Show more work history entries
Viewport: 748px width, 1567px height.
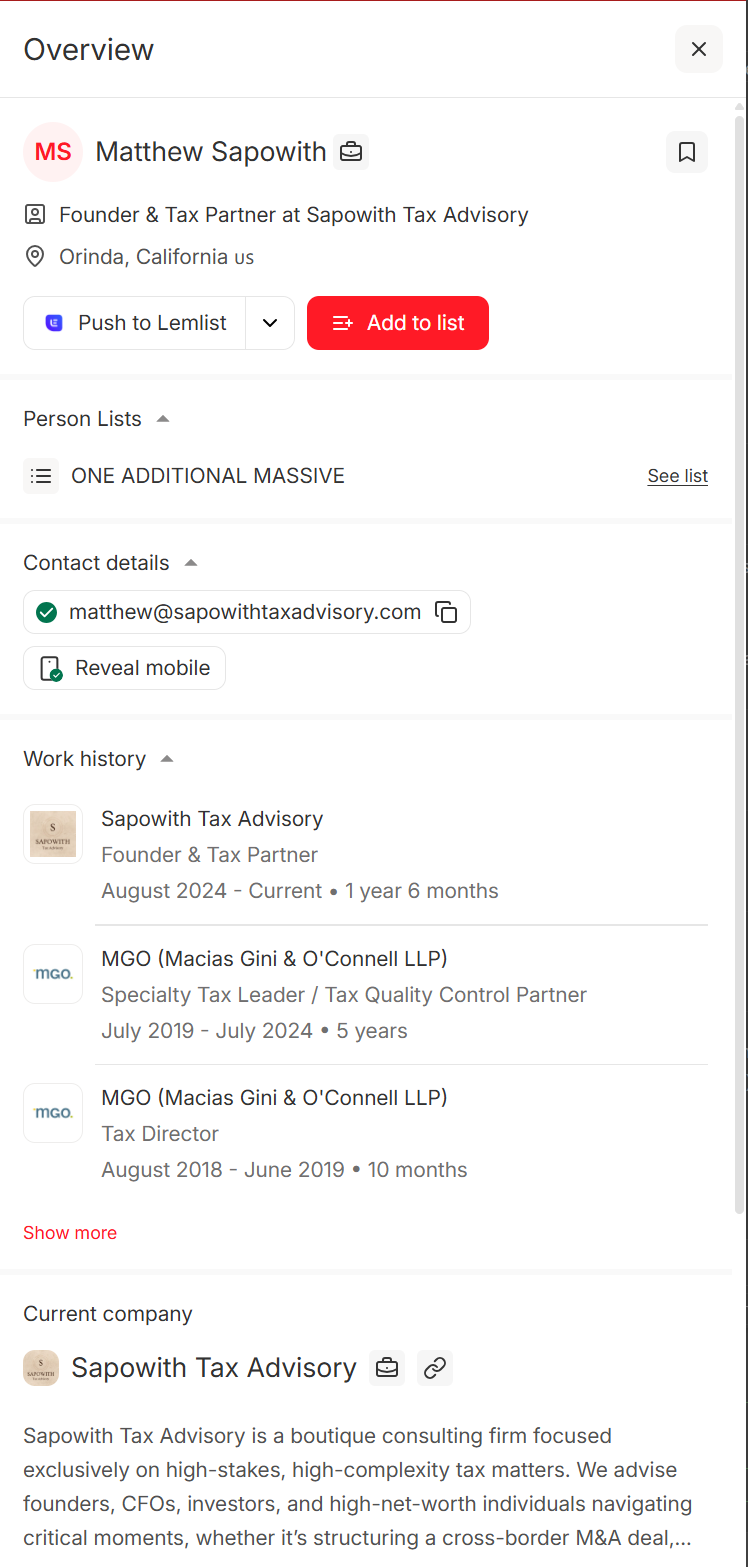click(70, 1233)
